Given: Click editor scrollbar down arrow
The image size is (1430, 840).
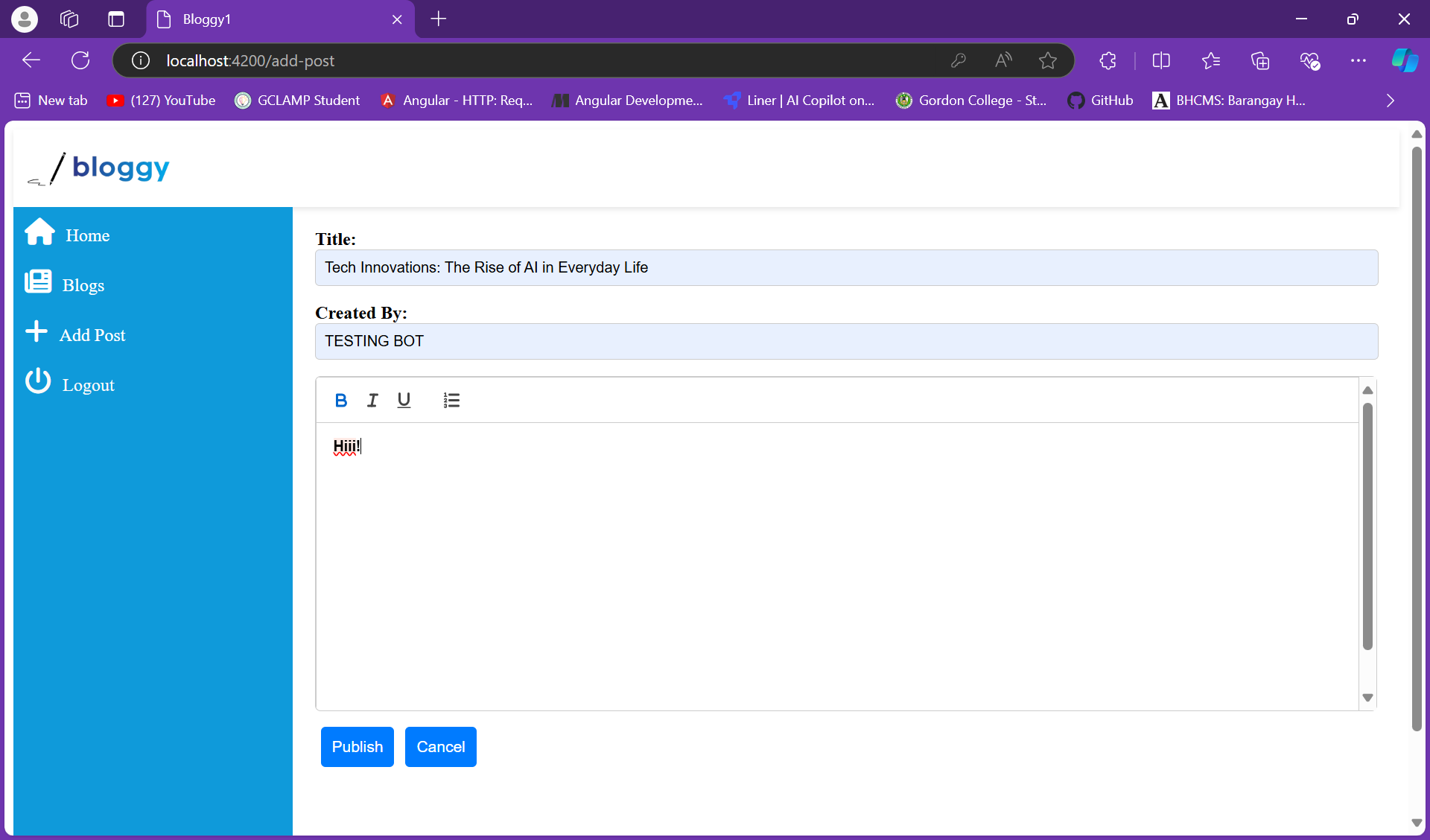Looking at the screenshot, I should coord(1367,698).
